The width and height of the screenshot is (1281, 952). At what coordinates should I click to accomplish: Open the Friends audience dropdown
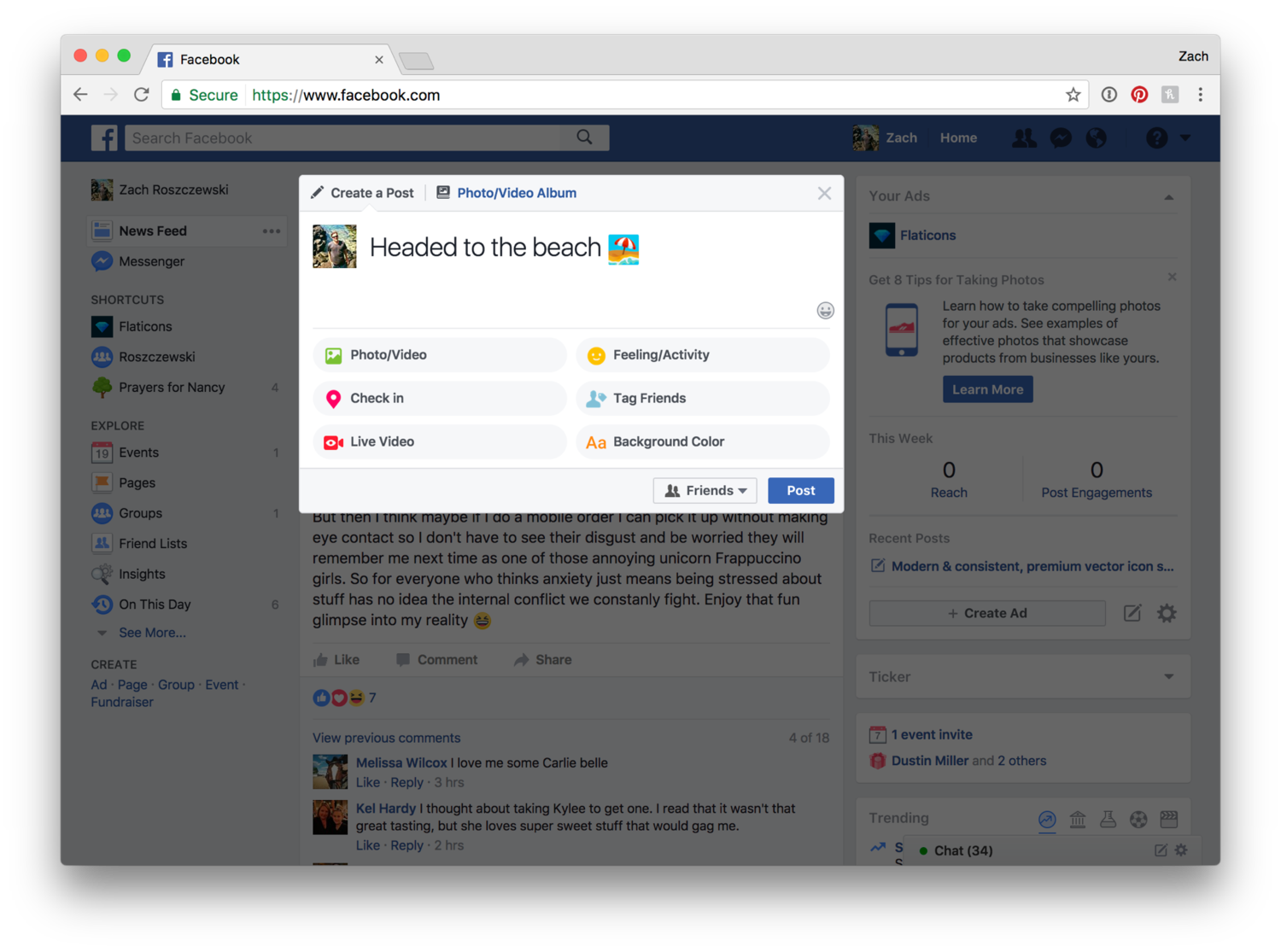pyautogui.click(x=705, y=491)
